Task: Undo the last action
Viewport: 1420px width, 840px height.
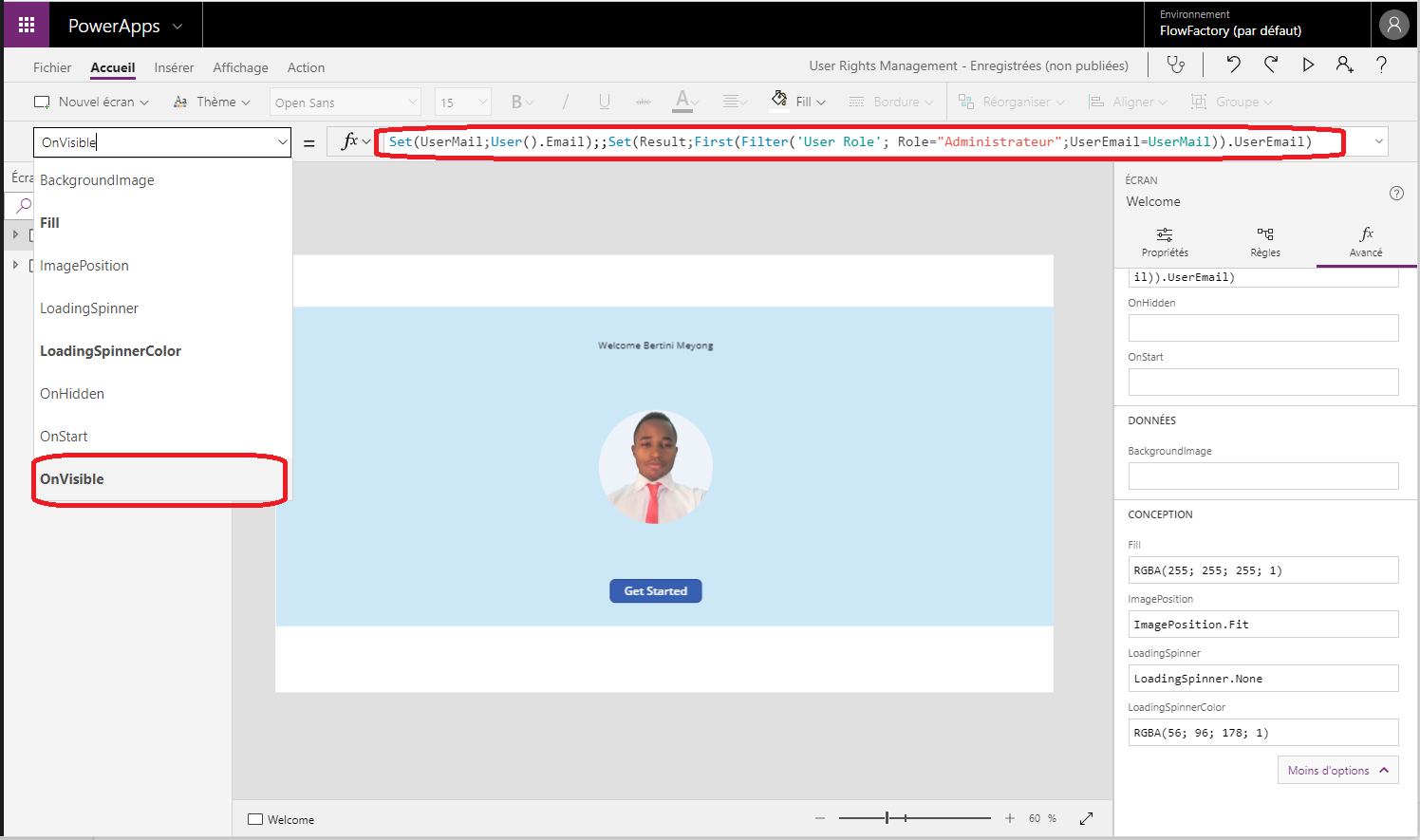Action: pyautogui.click(x=1233, y=65)
